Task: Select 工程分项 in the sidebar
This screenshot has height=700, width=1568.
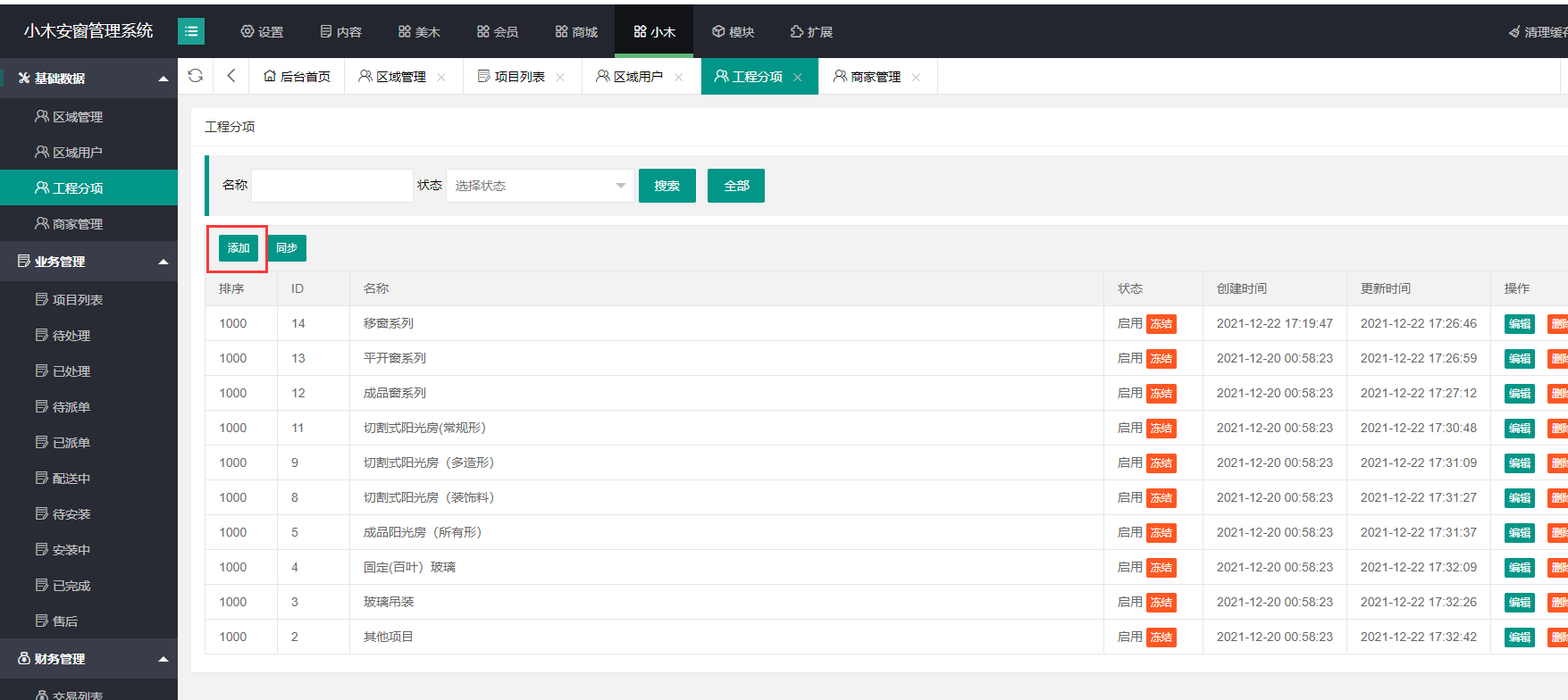Action: tap(88, 188)
